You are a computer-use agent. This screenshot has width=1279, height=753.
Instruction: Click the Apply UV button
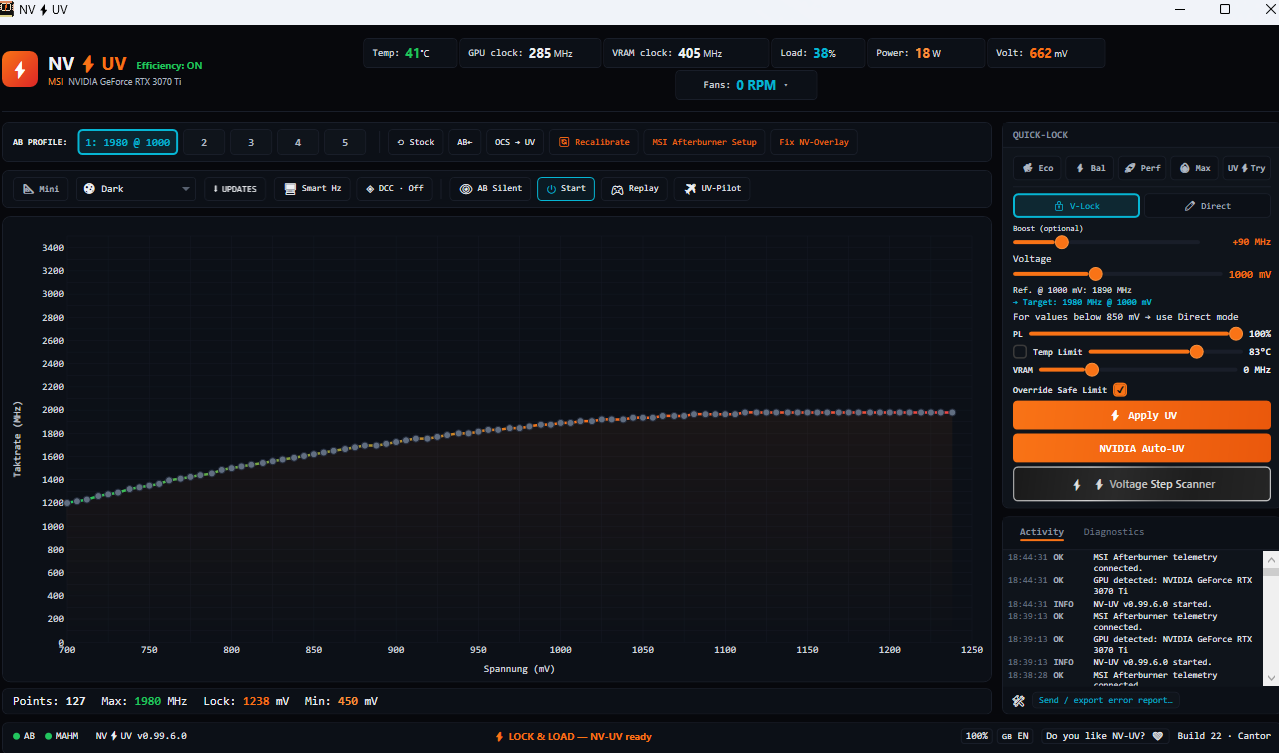click(1142, 415)
